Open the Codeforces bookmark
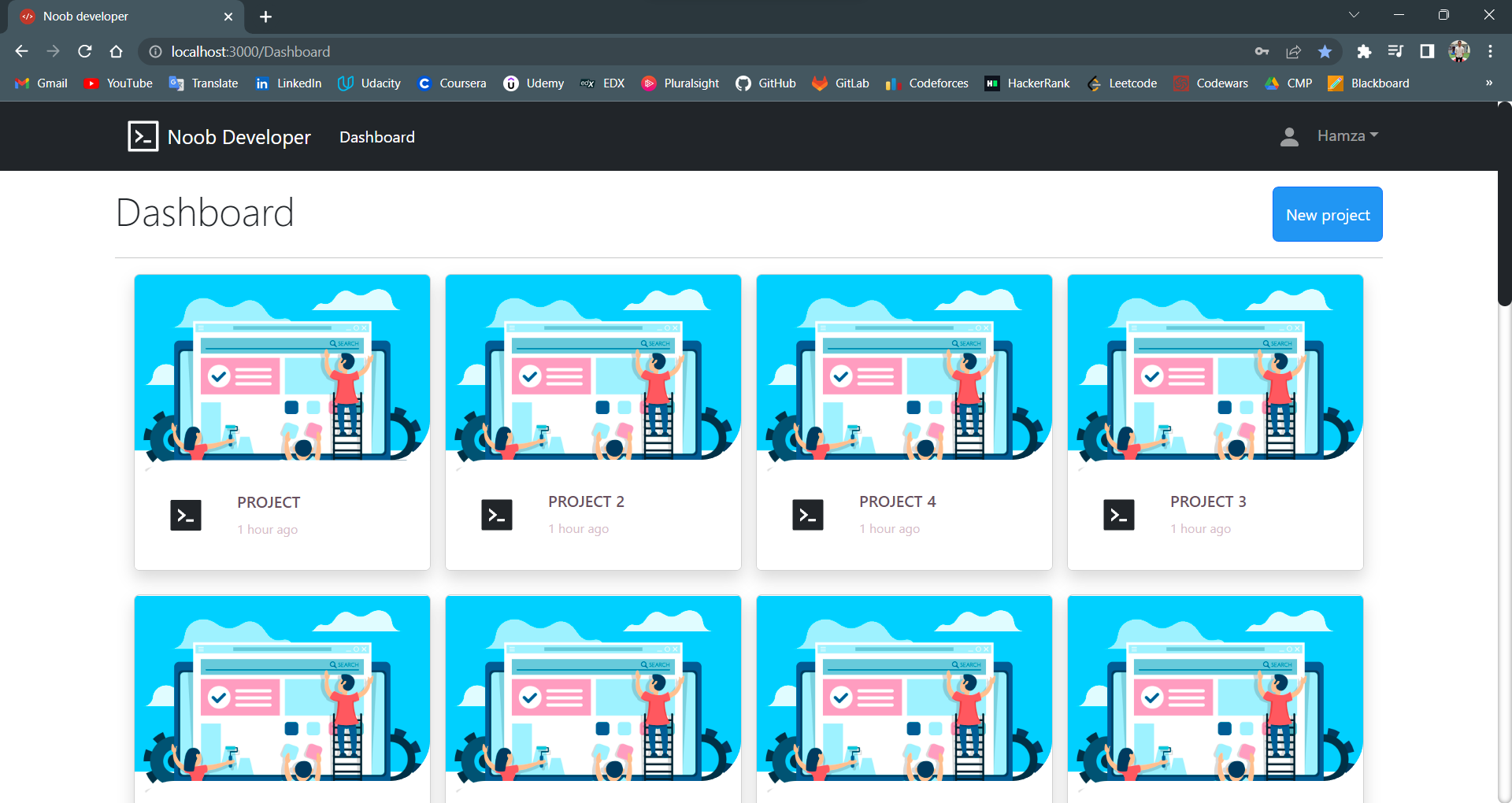The image size is (1512, 803). 927,83
